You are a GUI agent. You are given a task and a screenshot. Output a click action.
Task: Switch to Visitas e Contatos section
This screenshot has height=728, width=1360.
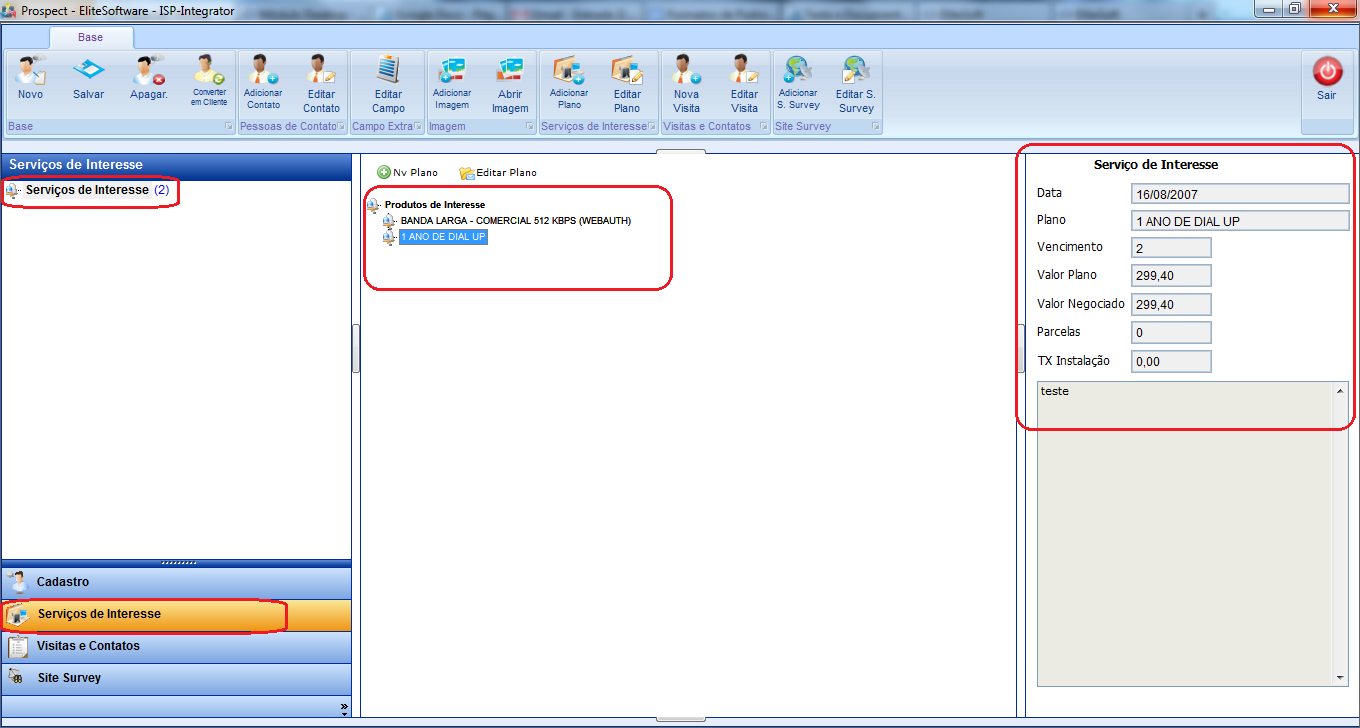(88, 646)
